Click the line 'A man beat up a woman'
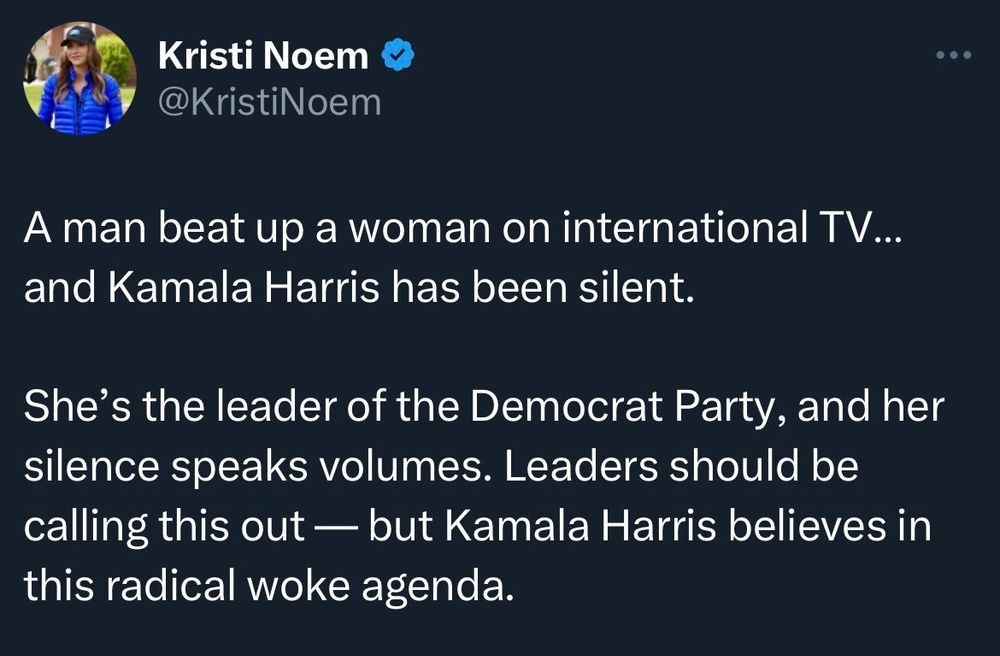This screenshot has width=1000, height=656. (x=464, y=228)
